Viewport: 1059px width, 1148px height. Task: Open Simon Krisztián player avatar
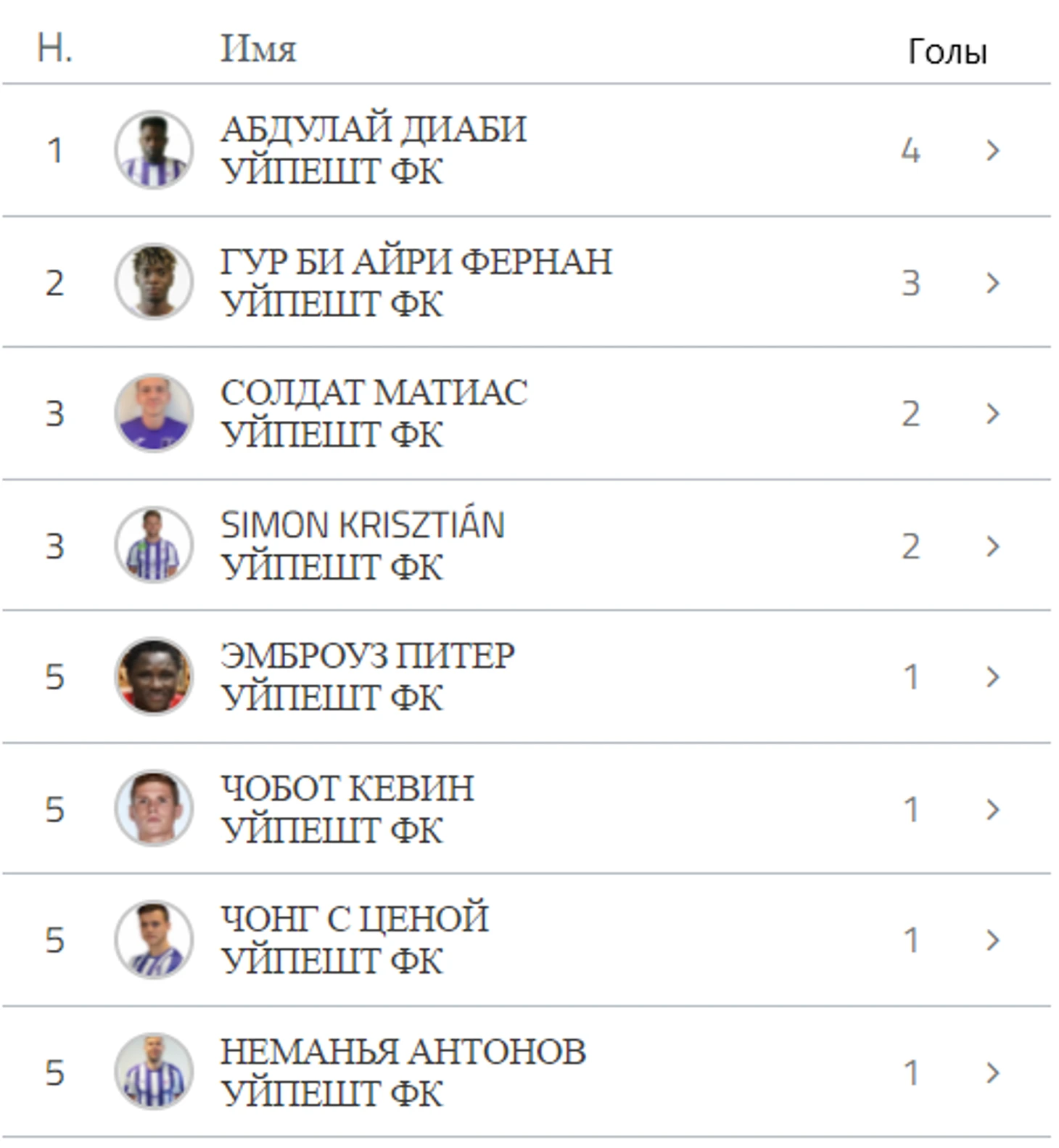click(154, 545)
